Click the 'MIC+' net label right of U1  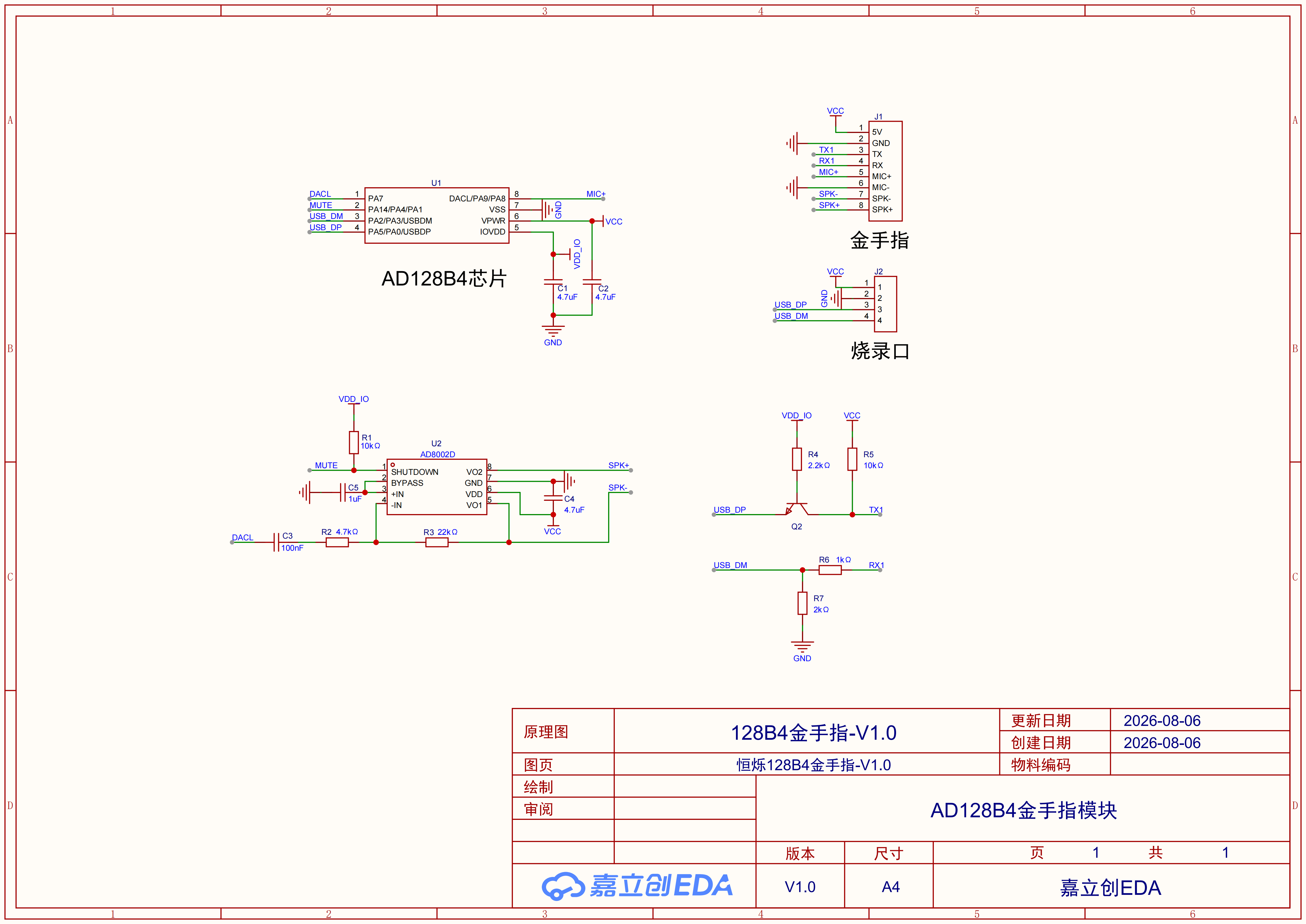(x=596, y=194)
